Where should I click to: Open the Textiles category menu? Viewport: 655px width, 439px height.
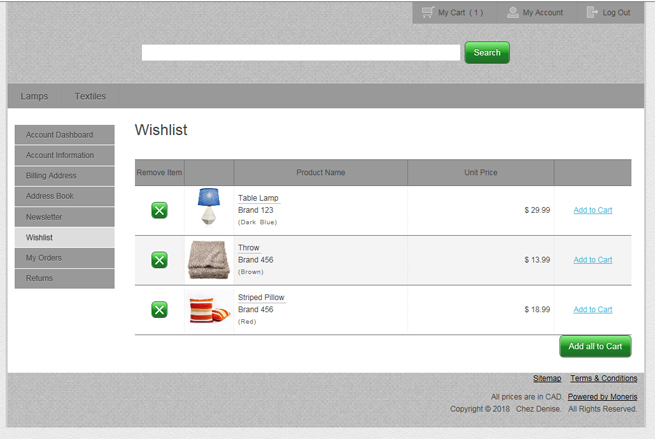click(x=90, y=96)
